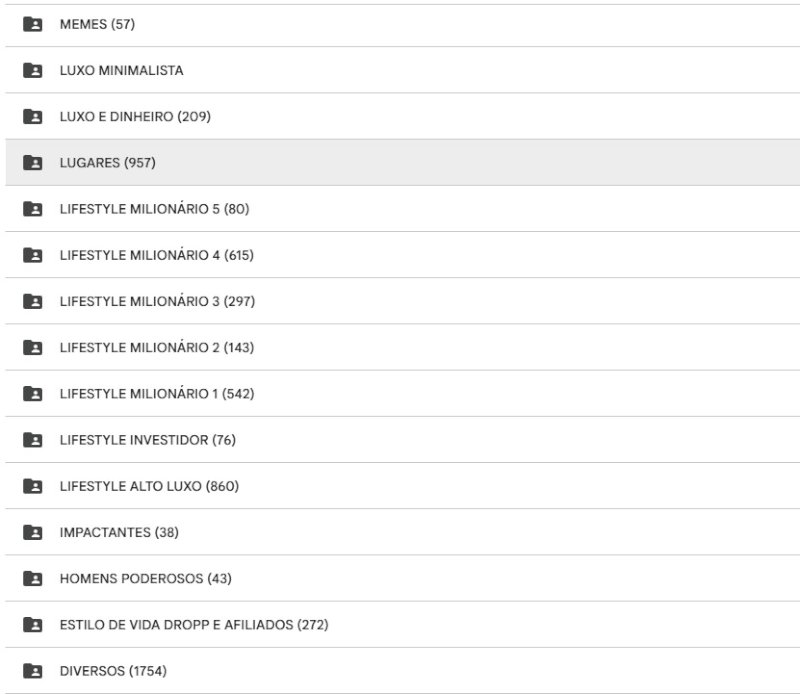Open the LIFESTYLE MILIONÁRIO 2 (143) folder name
The height and width of the screenshot is (694, 800).
coord(157,348)
